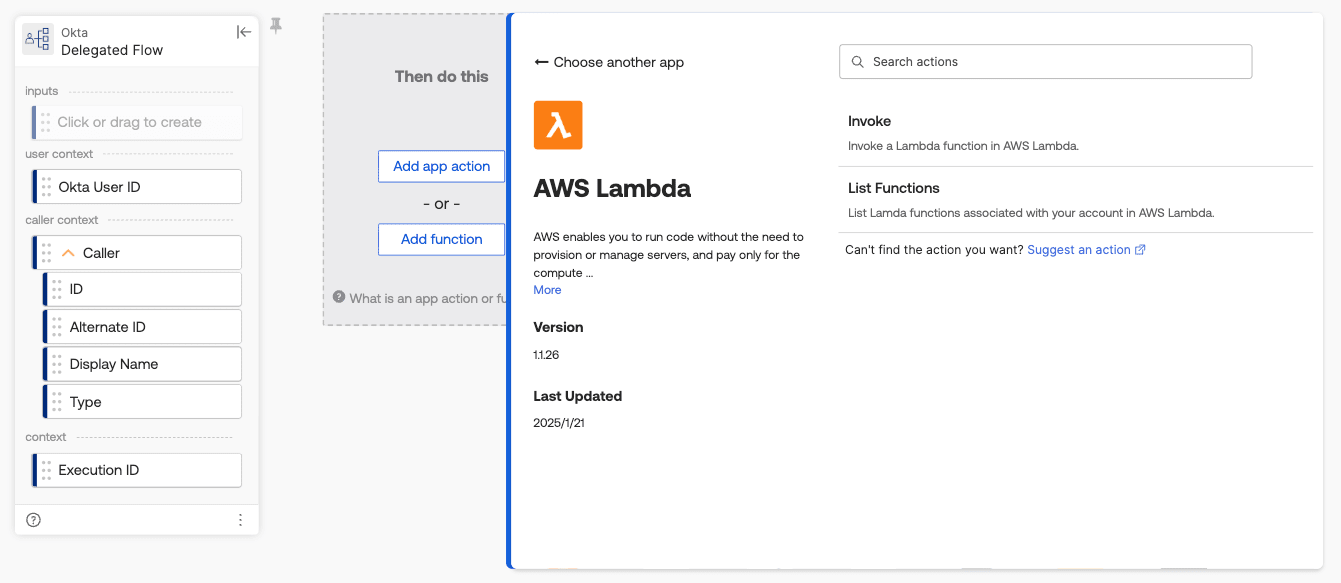
Task: Collapse the Delegated Flow card panel
Action: point(243,32)
